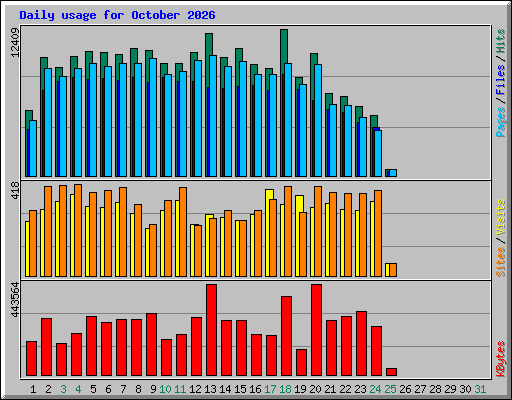The image size is (512, 400).
Task: Click day 4 on the x-axis
Action: [78, 389]
